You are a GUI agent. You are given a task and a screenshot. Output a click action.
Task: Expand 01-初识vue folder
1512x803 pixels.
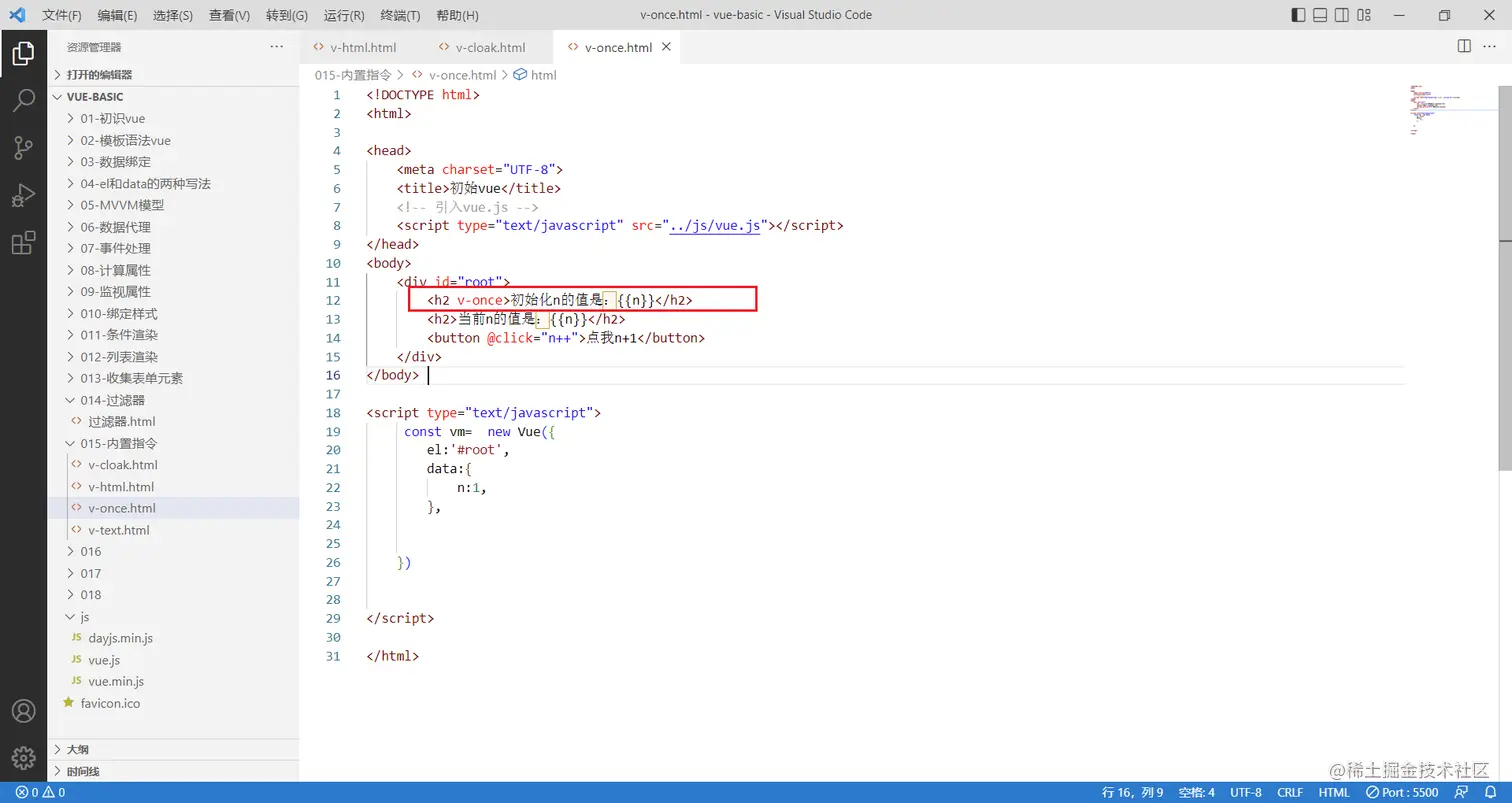(174, 118)
